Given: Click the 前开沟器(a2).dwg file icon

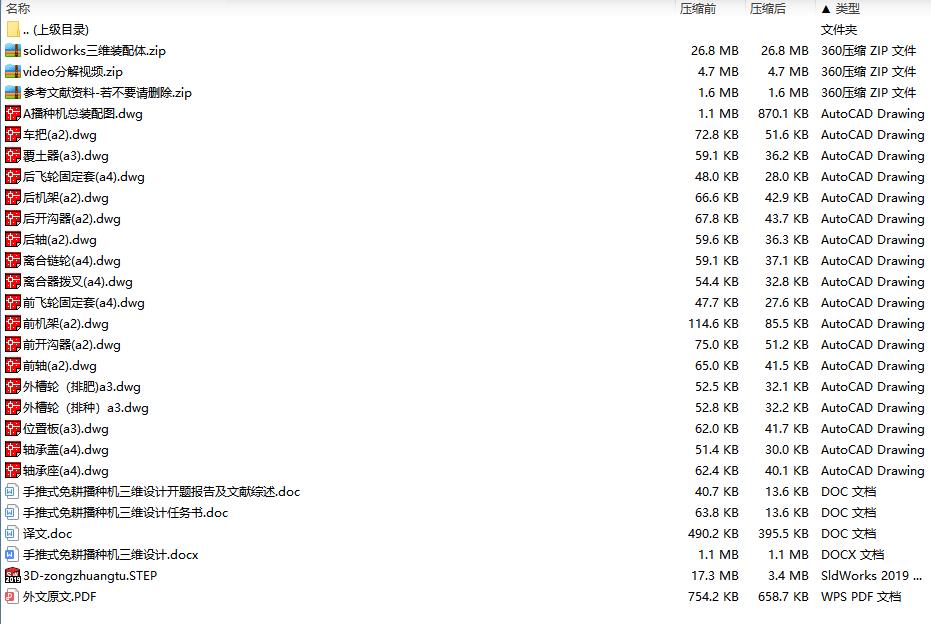Looking at the screenshot, I should tap(13, 344).
